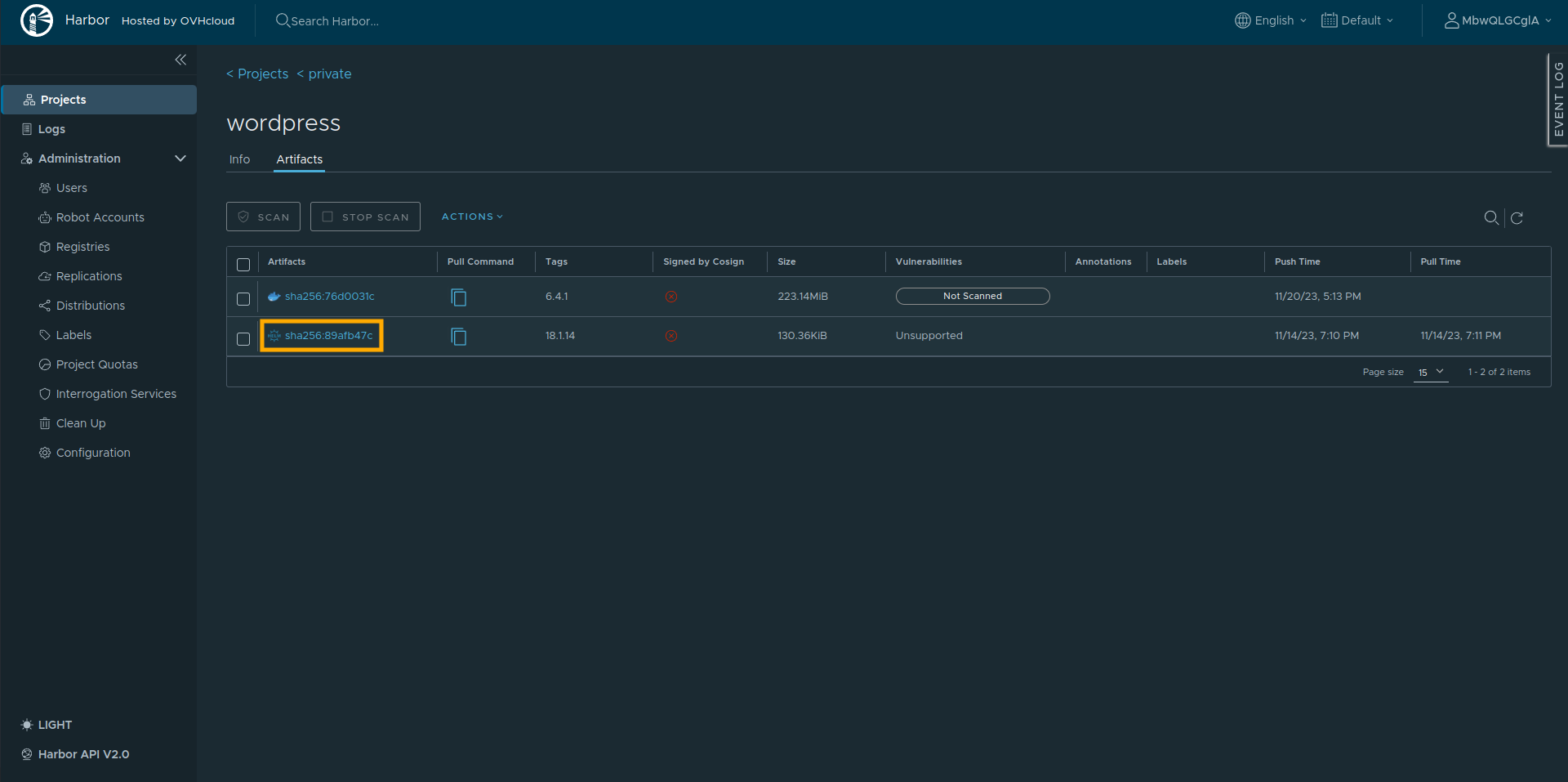Viewport: 1568px width, 782px height.
Task: Sort by Push Time column header
Action: click(1297, 261)
